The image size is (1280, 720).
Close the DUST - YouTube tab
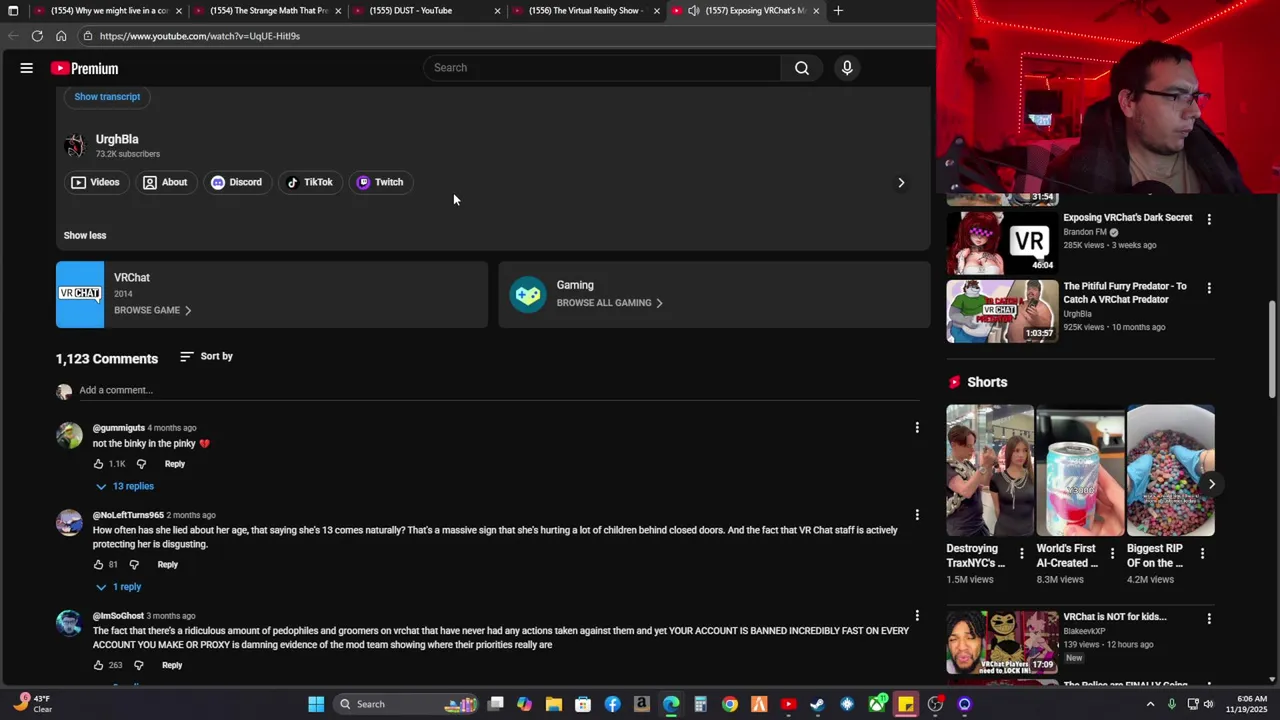[x=497, y=11]
